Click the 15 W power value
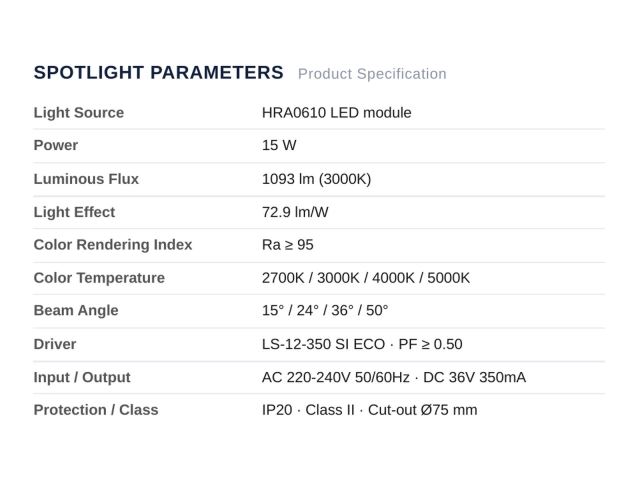Image resolution: width=640 pixels, height=480 pixels. click(x=279, y=145)
